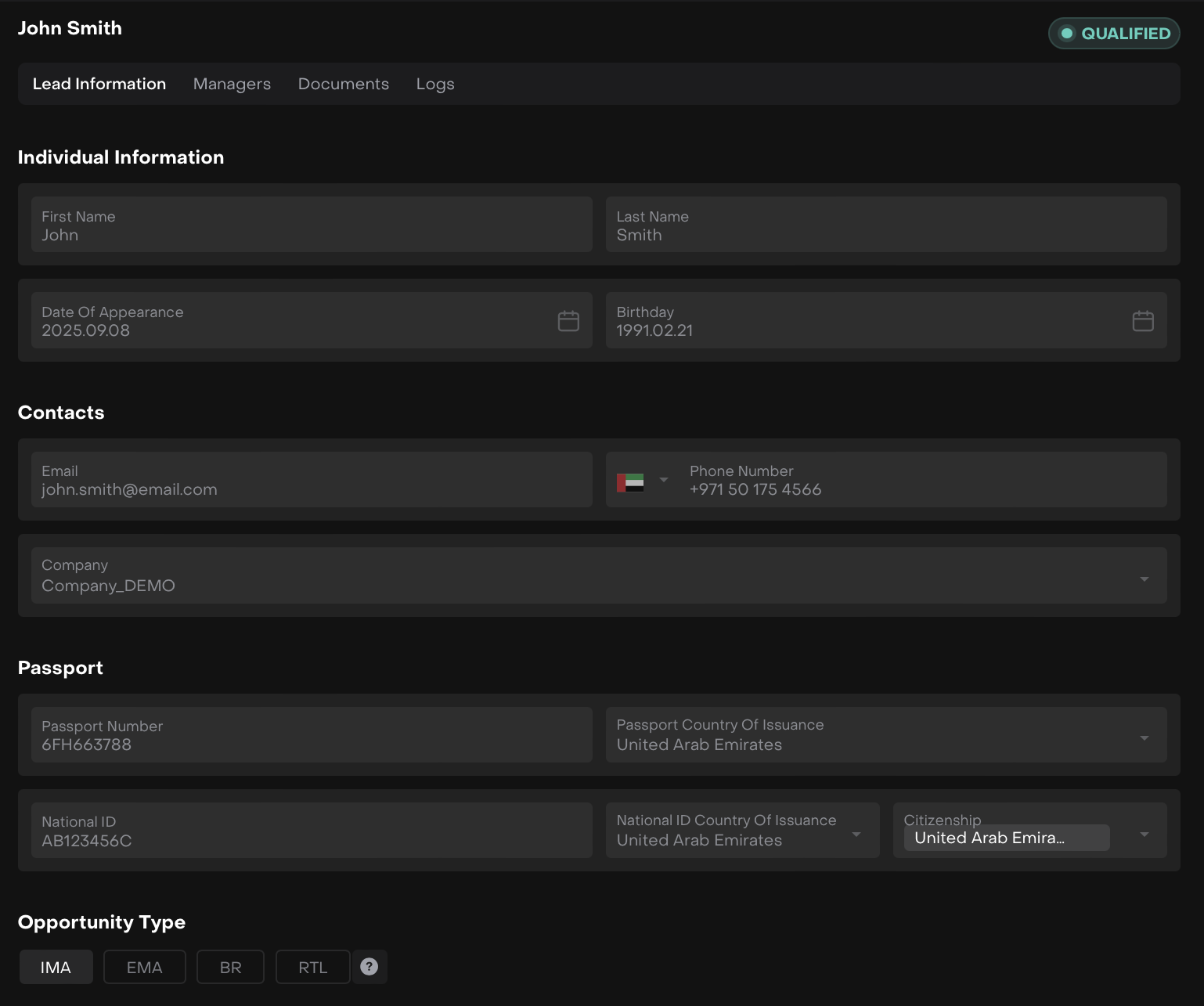
Task: Select the IMA opportunity type
Action: [56, 968]
